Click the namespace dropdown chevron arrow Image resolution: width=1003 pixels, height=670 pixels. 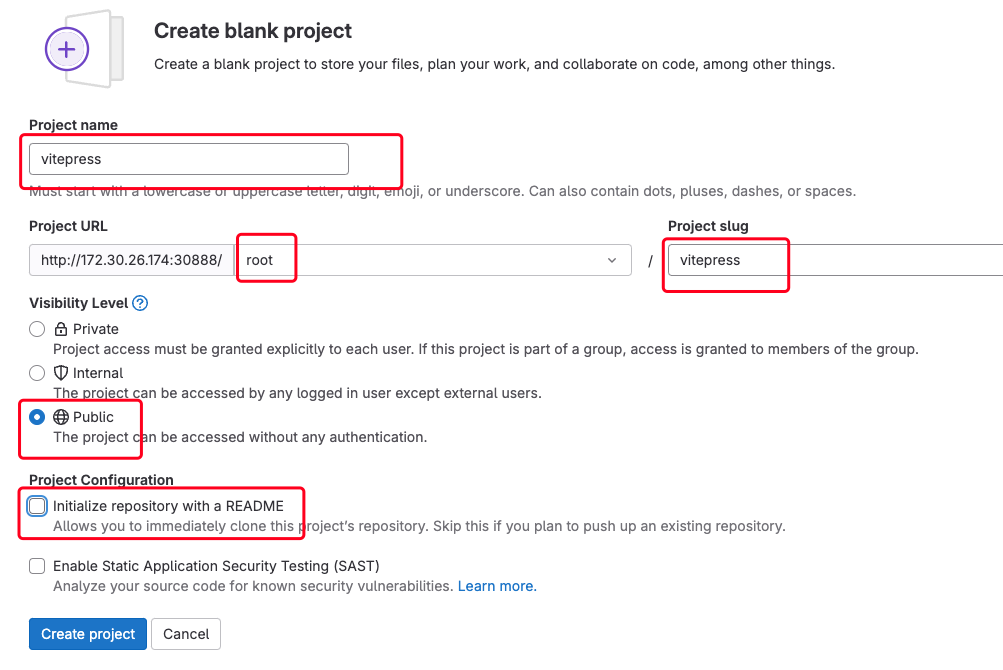tap(612, 260)
